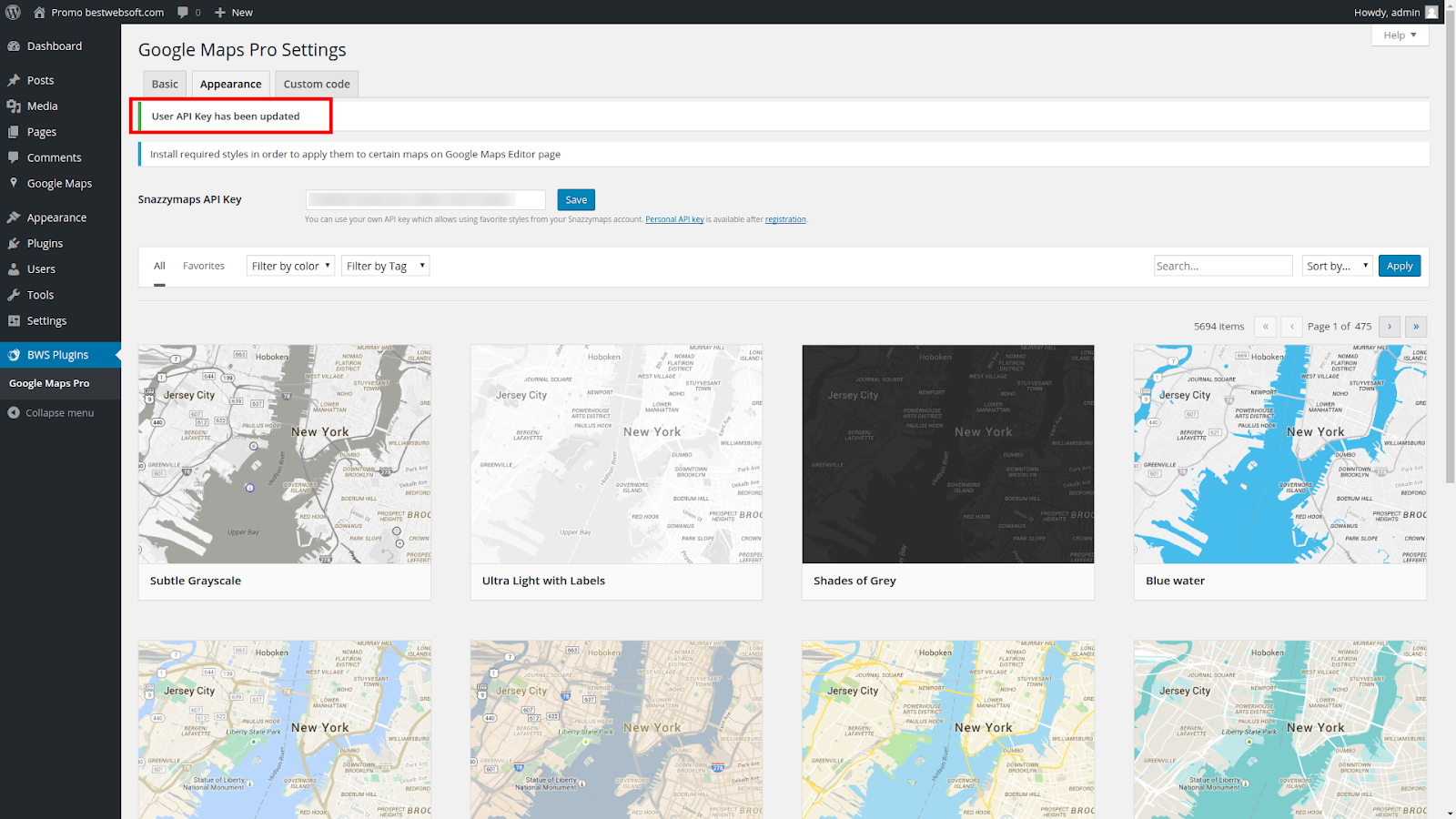This screenshot has height=819, width=1456.
Task: Click the admin avatar icon
Action: click(1431, 12)
